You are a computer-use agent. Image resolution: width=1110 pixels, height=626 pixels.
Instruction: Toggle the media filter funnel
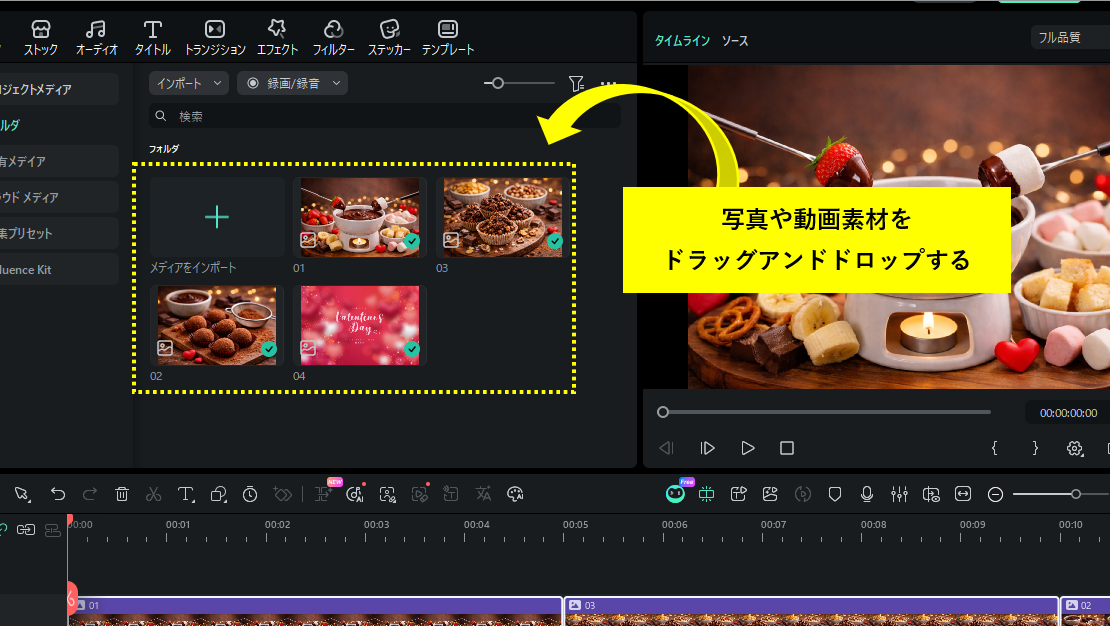click(x=577, y=83)
